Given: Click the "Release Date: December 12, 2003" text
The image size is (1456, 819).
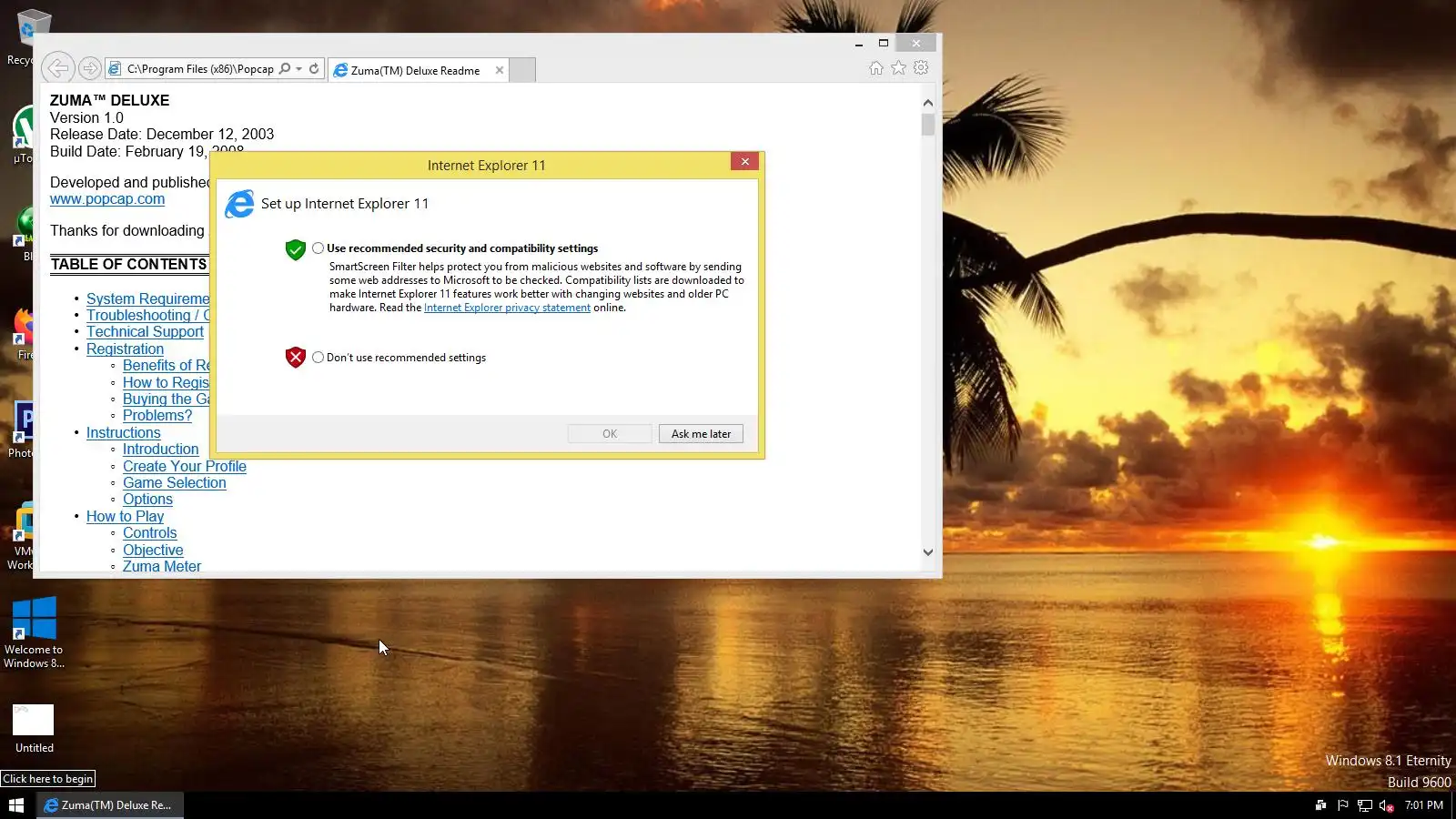Looking at the screenshot, I should [x=162, y=135].
